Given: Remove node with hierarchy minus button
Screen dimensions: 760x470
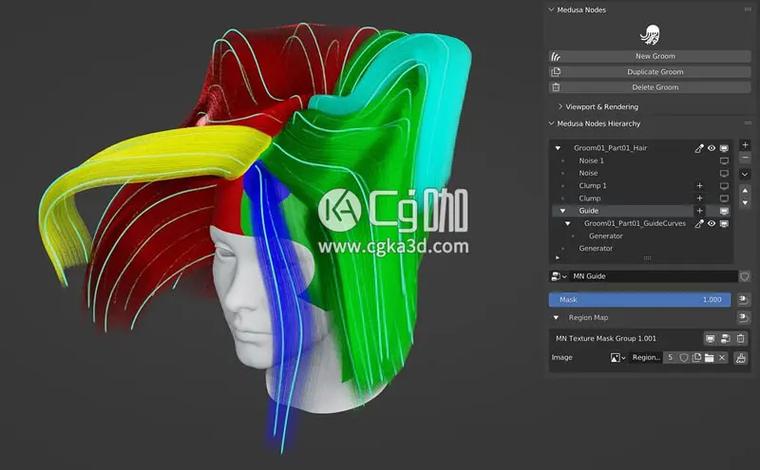Looking at the screenshot, I should (745, 158).
